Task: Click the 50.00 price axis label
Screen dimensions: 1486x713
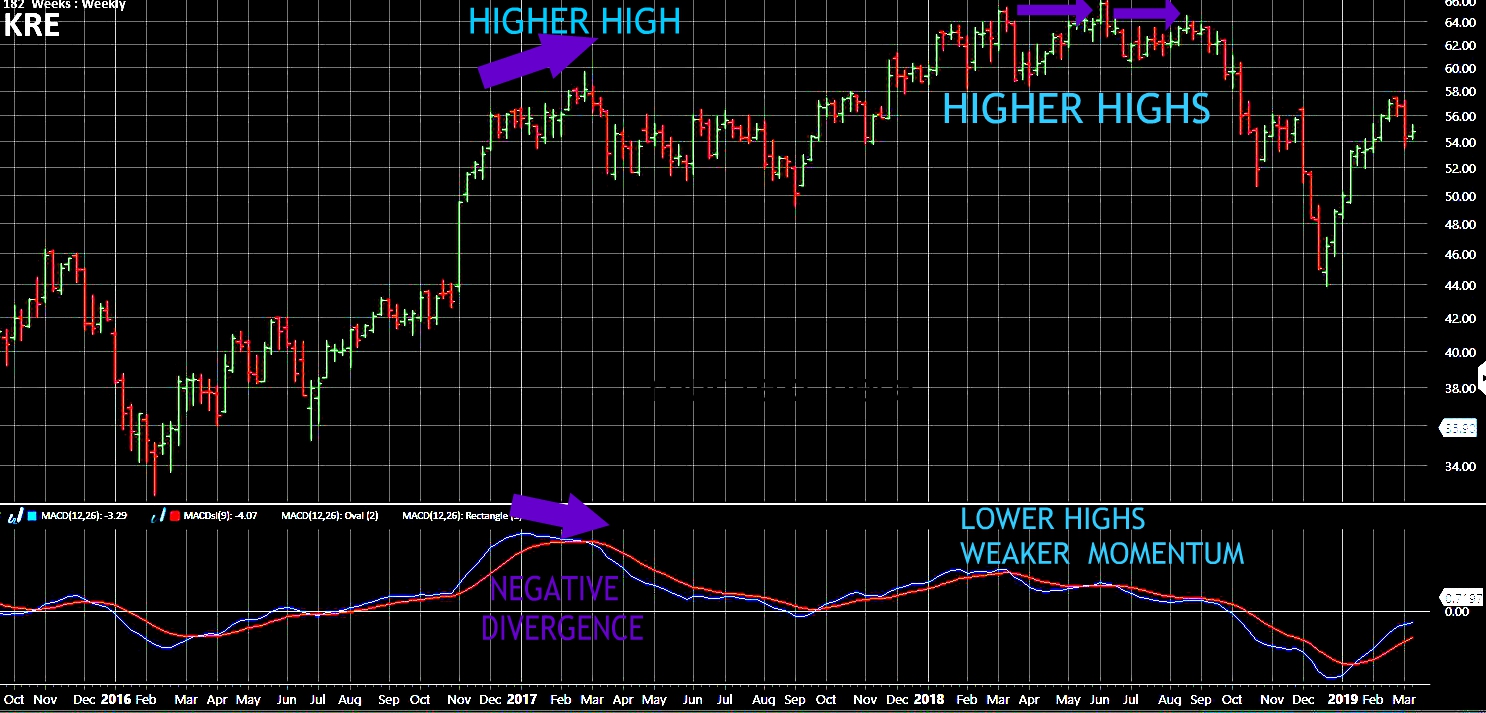Action: tap(1460, 197)
